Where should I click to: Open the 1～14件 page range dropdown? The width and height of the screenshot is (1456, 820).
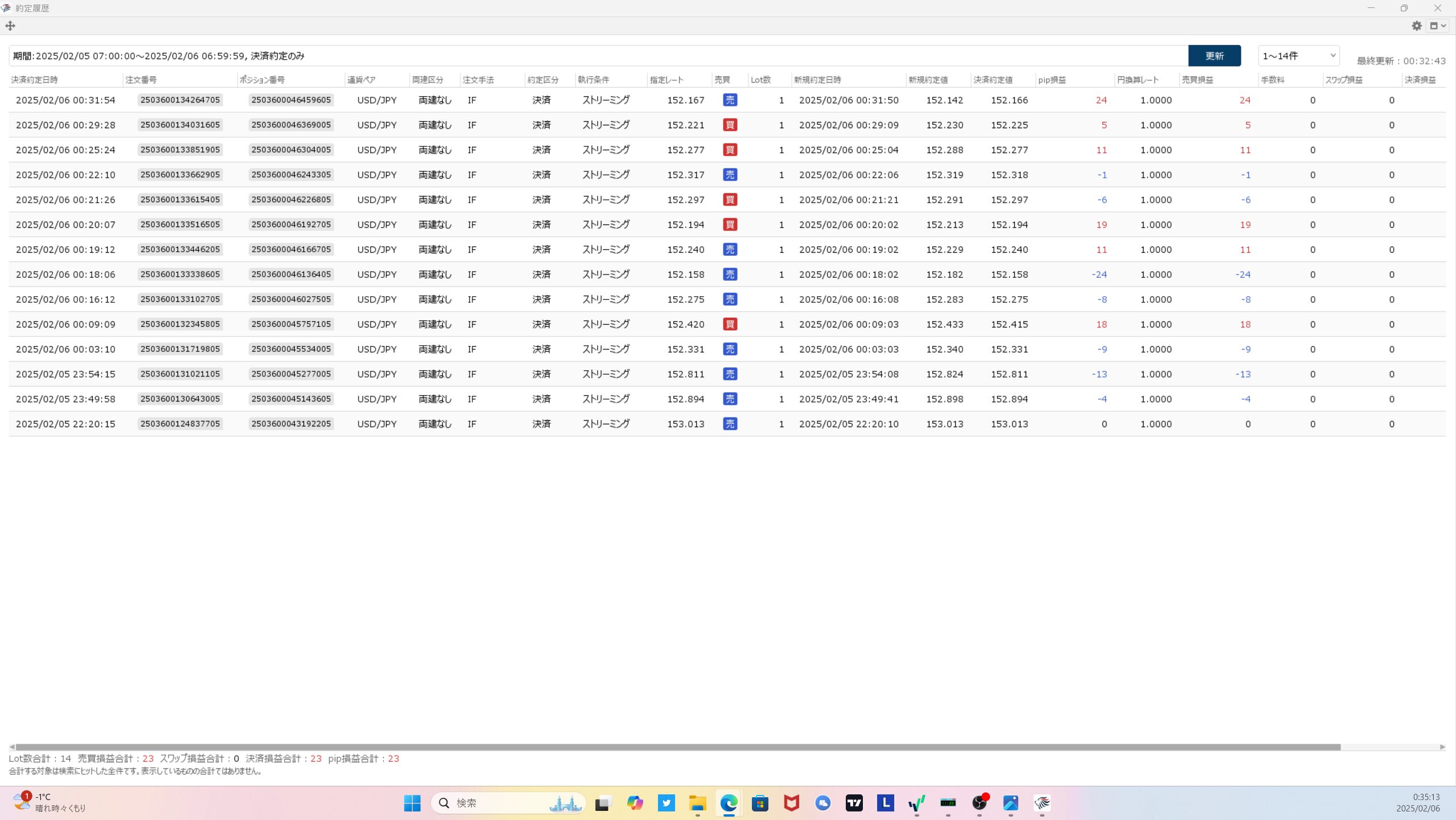(1298, 56)
